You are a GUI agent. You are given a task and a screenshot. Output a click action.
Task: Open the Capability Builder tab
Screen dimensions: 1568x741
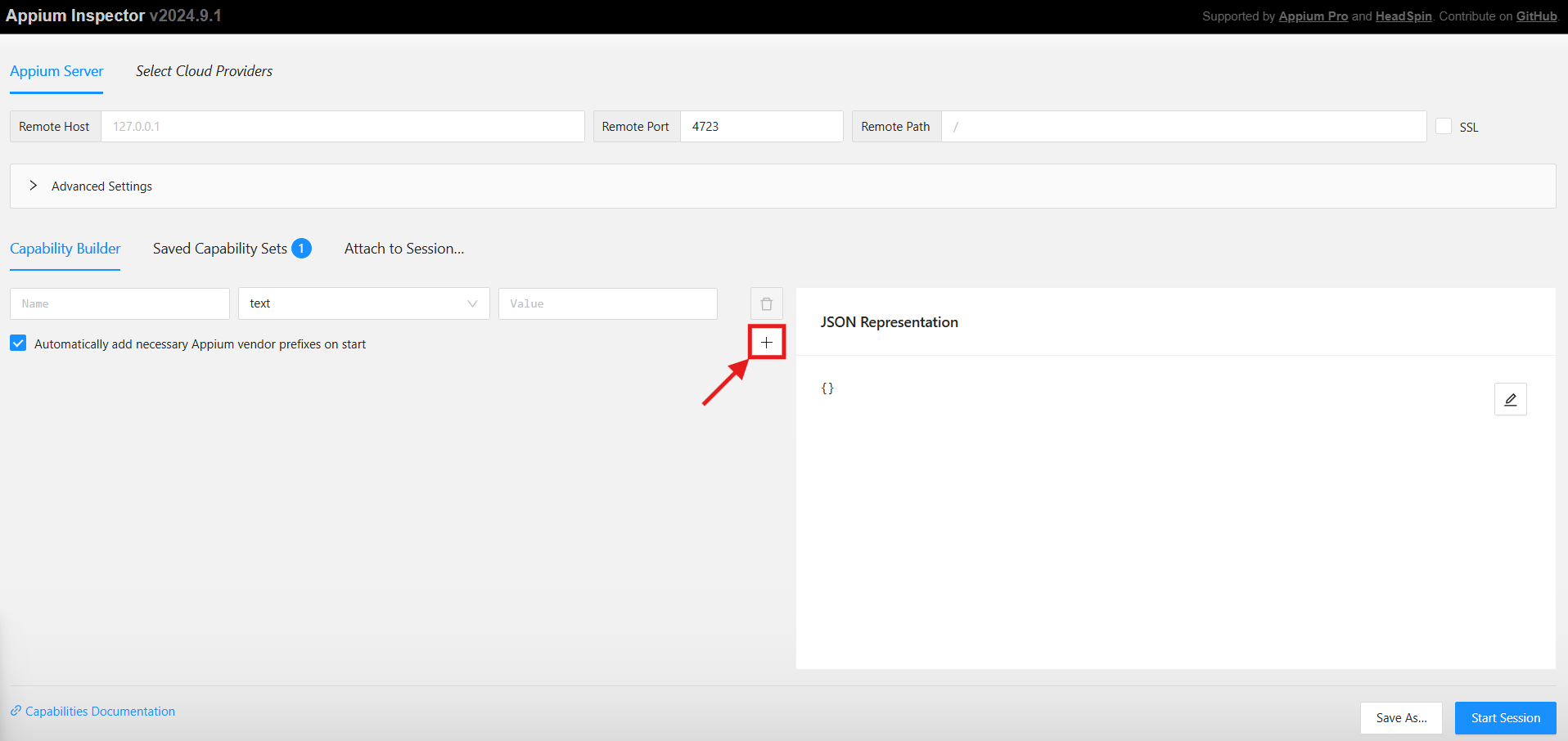click(65, 249)
